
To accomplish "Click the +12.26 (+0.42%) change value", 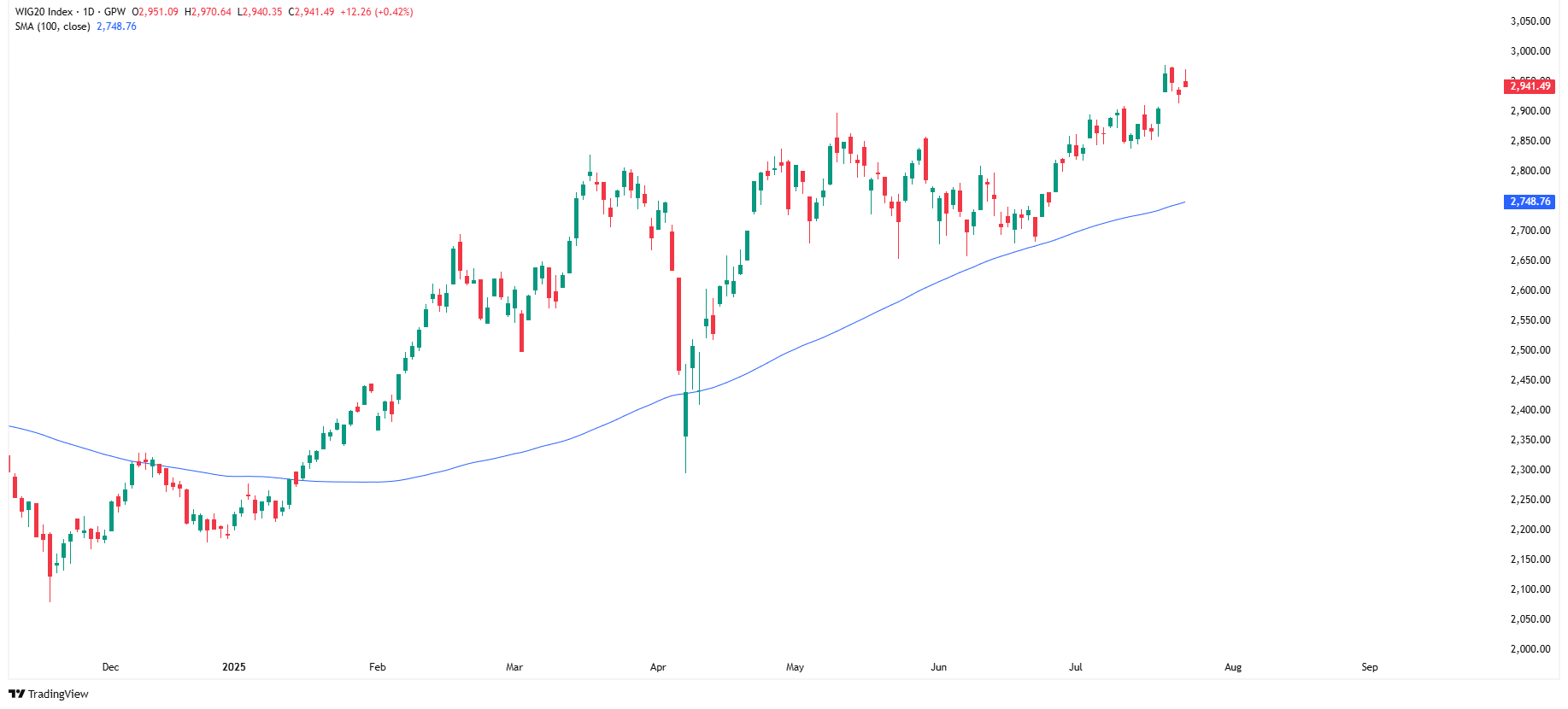I will pos(376,12).
